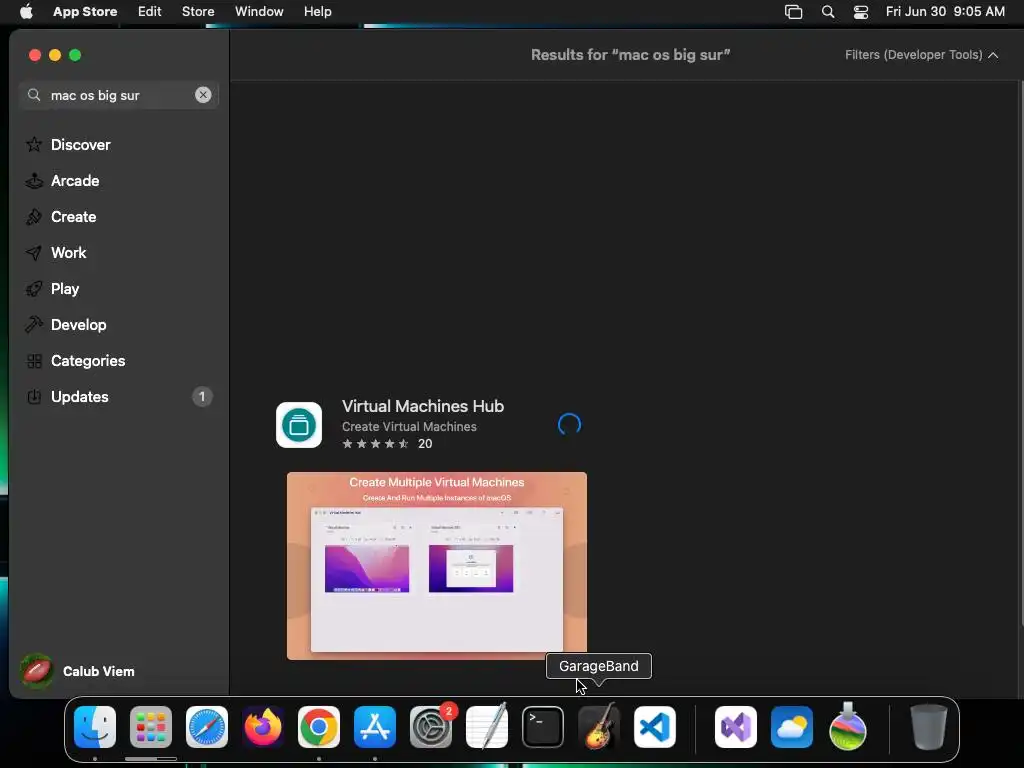This screenshot has height=768, width=1024.
Task: Open Stage Manager windows icon in menu bar
Action: [793, 12]
